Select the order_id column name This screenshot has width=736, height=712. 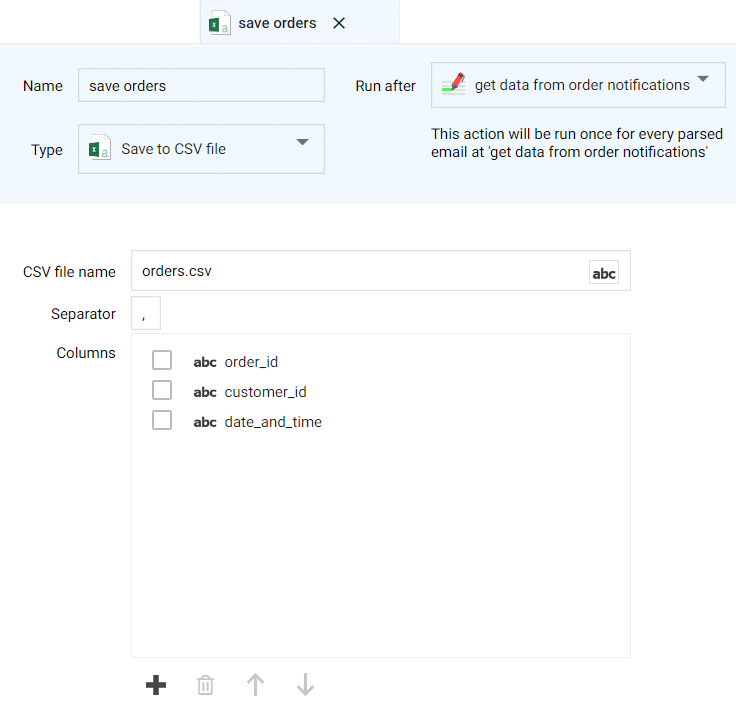(251, 362)
